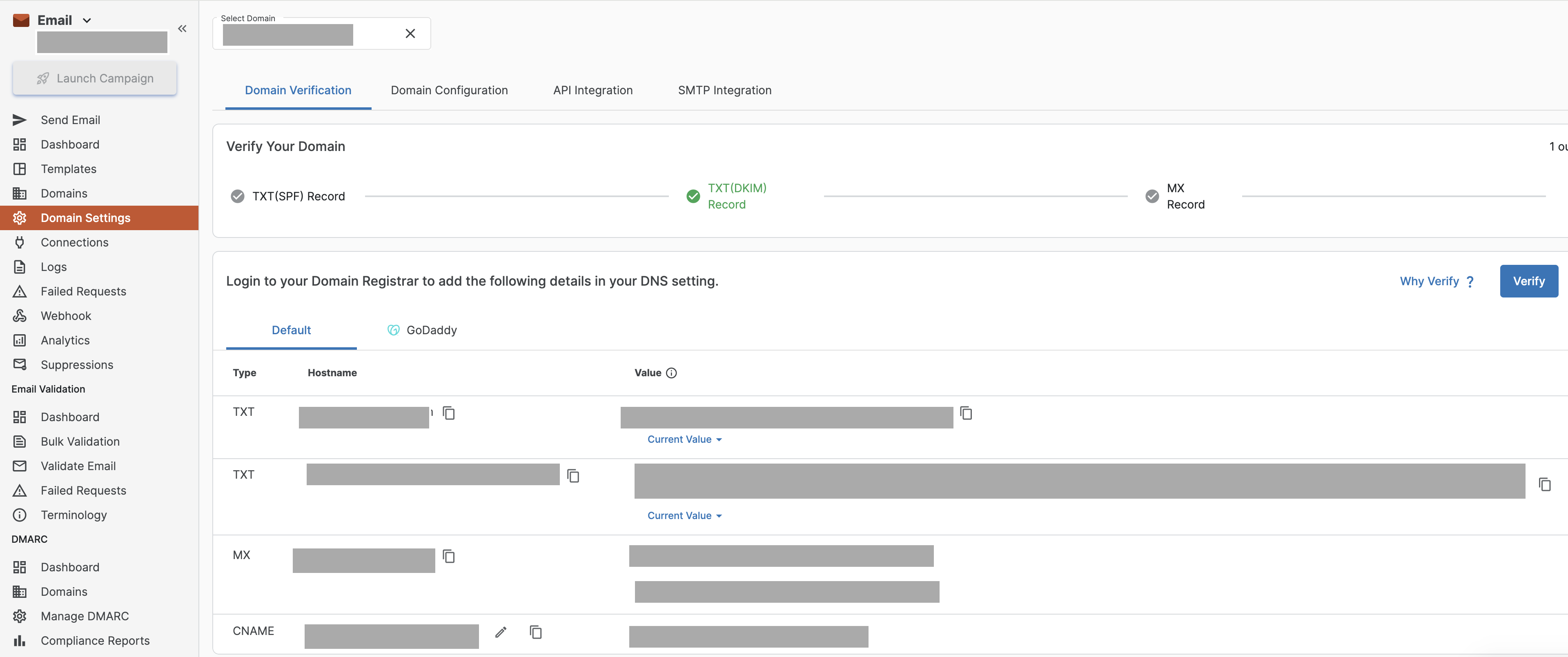Open the DMARC Domains page
Viewport: 1568px width, 657px height.
click(x=99, y=592)
